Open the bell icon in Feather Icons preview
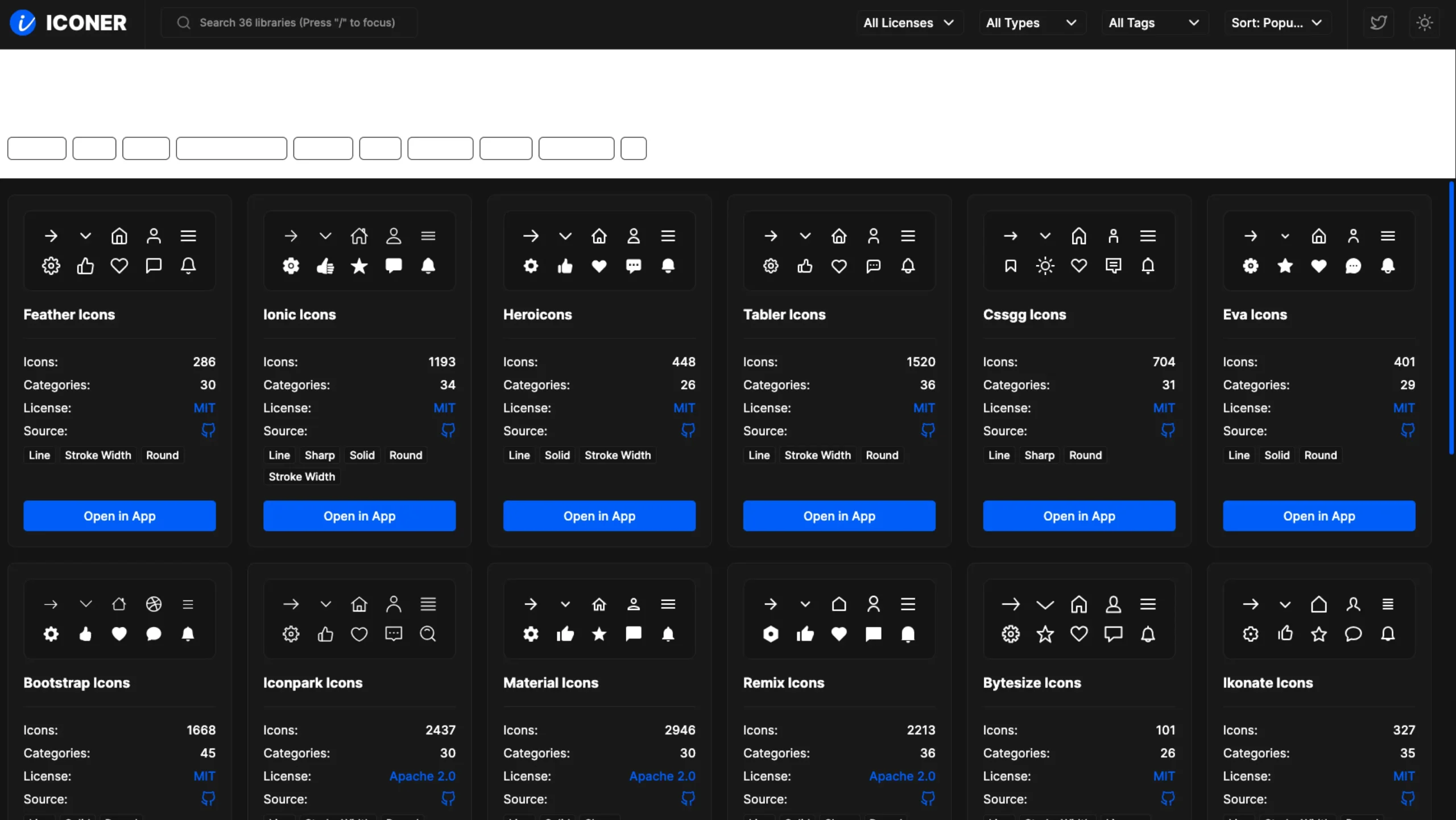The width and height of the screenshot is (1456, 820). click(188, 266)
